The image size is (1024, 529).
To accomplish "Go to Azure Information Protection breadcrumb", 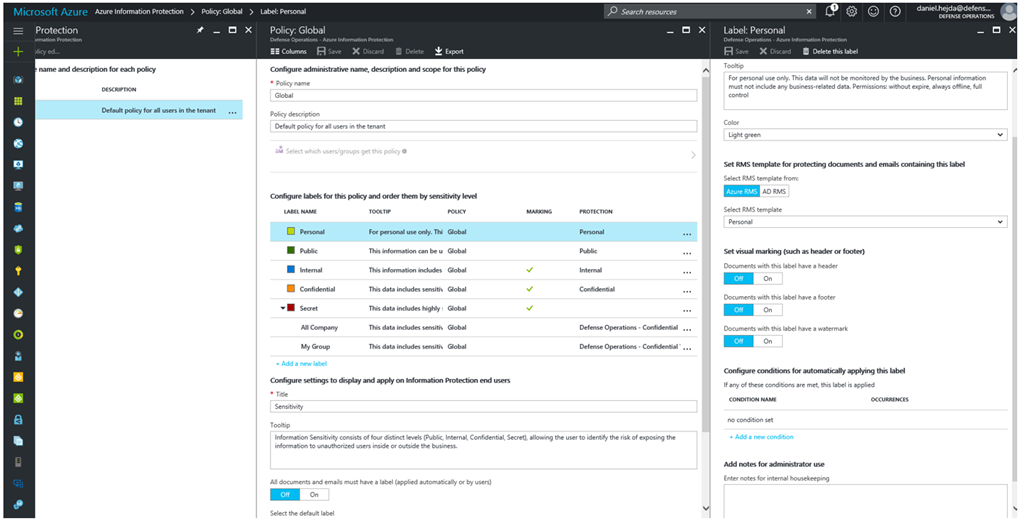I will tap(139, 11).
